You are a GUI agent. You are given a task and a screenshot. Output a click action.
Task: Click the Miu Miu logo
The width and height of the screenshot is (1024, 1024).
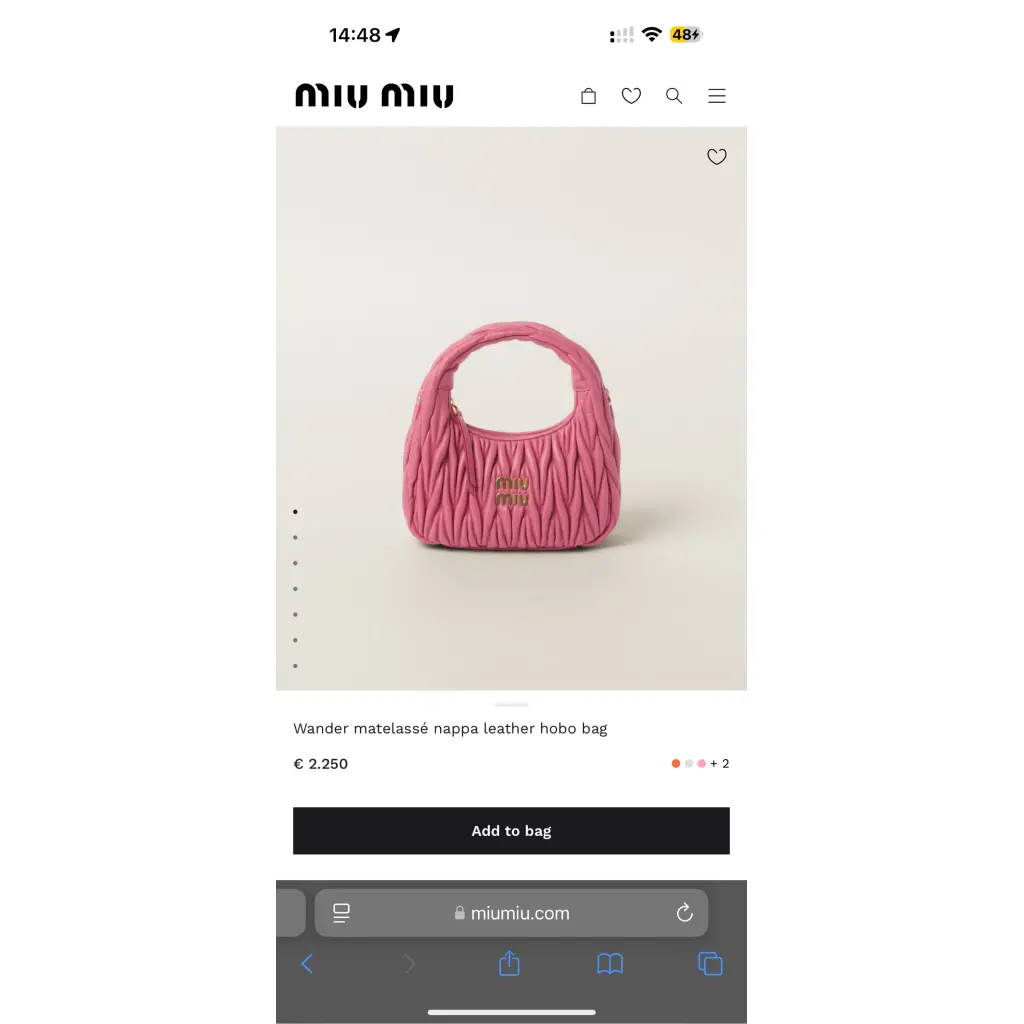[374, 95]
